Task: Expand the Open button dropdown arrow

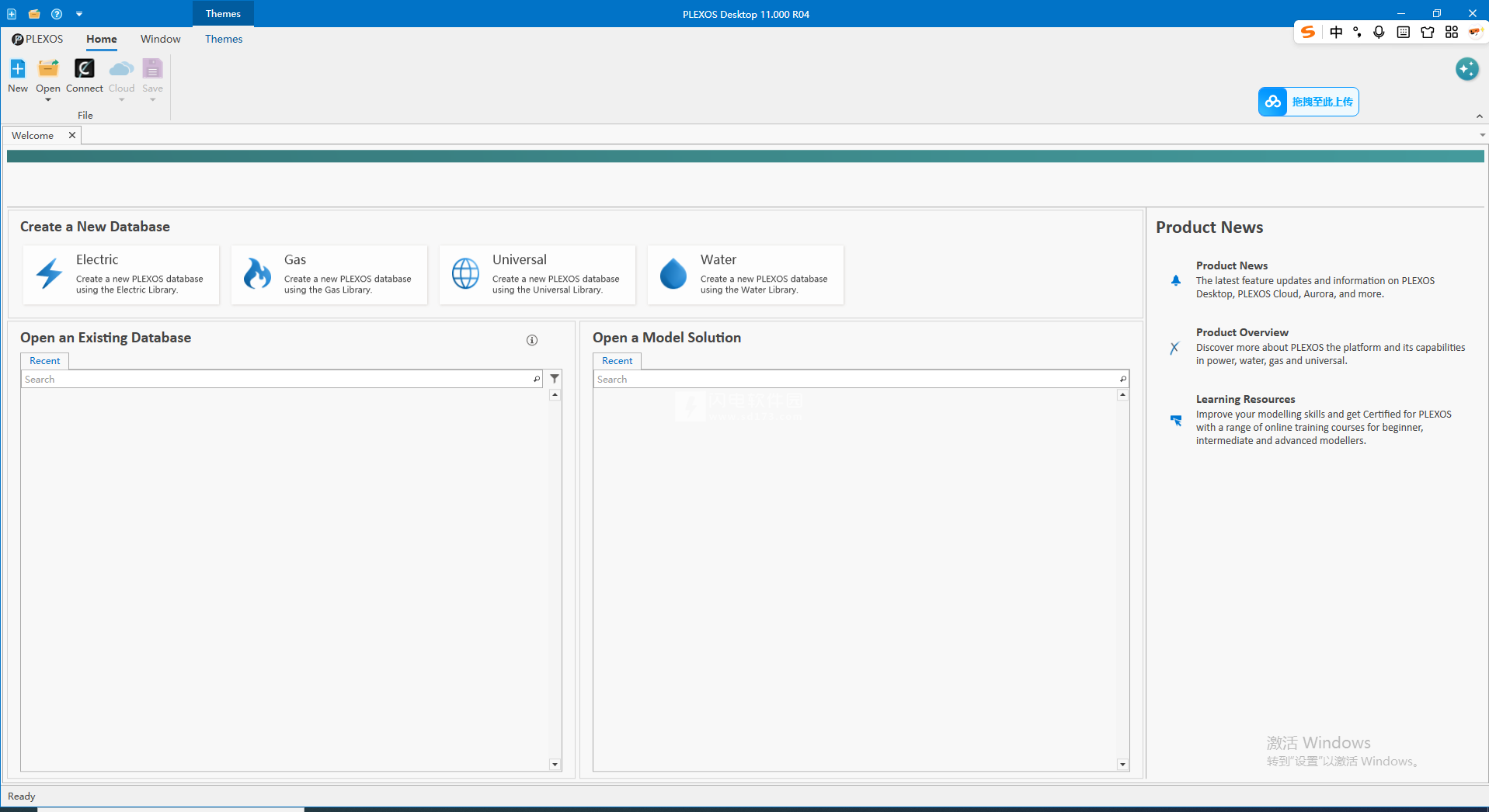Action: (x=48, y=100)
